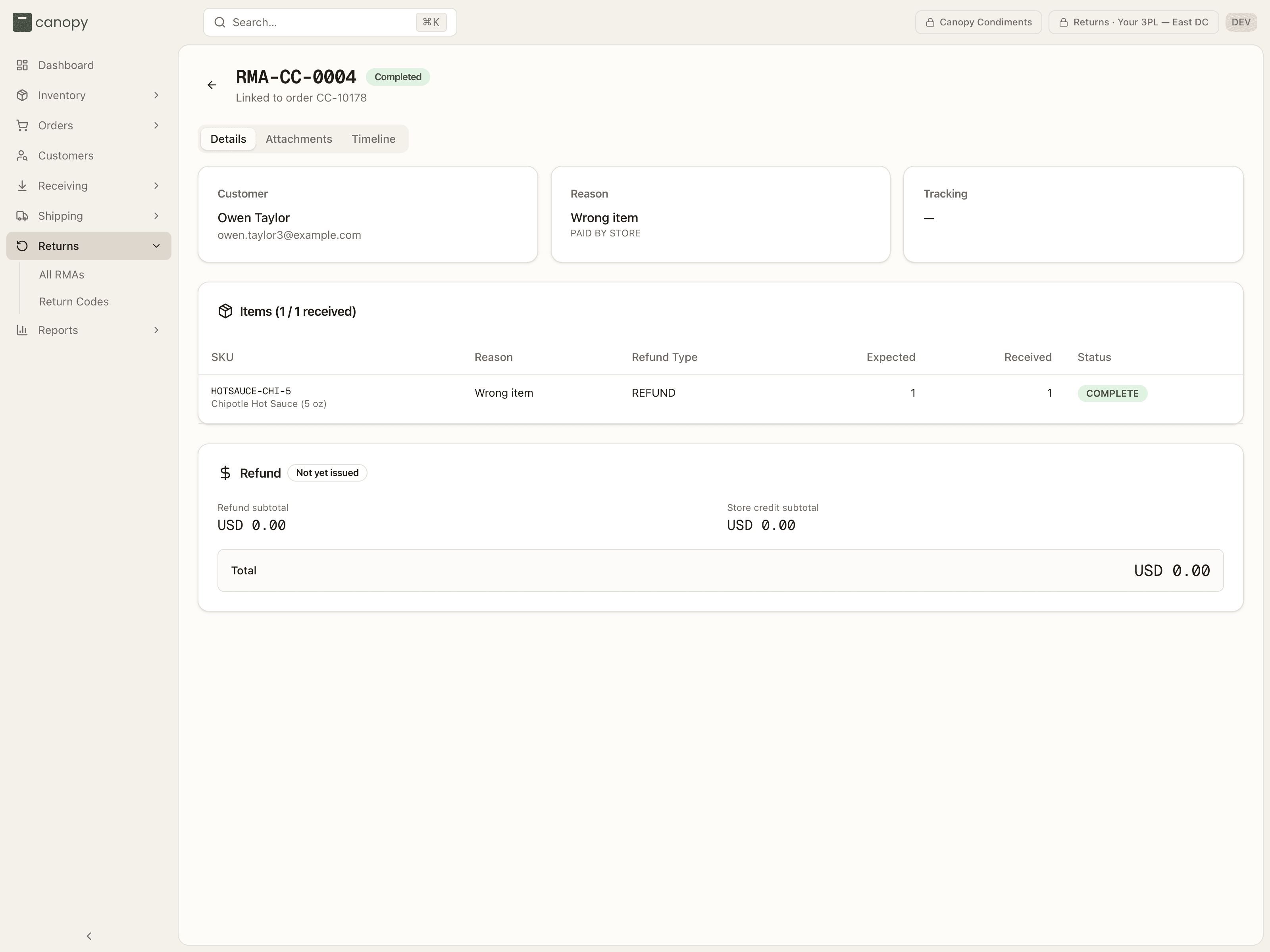Click Chipotle Hot Sauce (5 oz) description
Screen dimensions: 1270x952
coord(269,404)
